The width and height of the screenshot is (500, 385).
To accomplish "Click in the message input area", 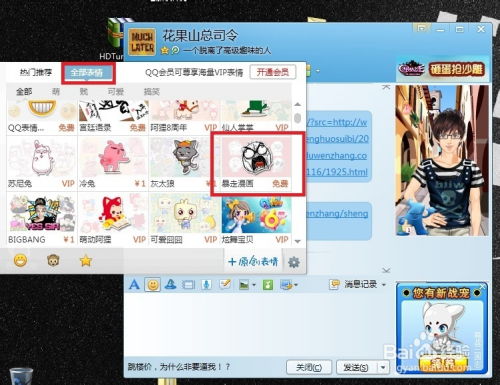I will point(258,325).
